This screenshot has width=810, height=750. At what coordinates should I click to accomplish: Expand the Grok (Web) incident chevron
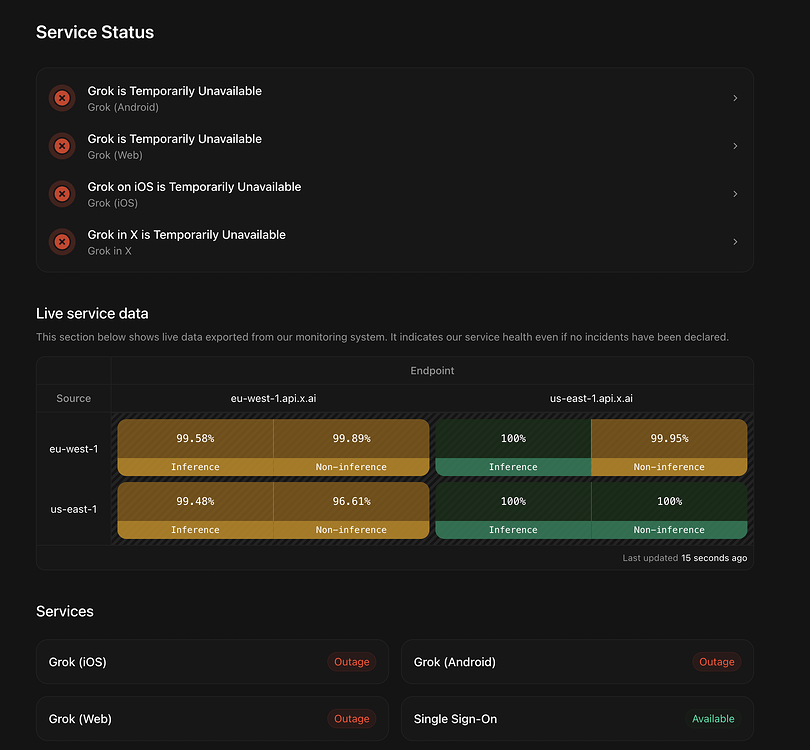[735, 146]
